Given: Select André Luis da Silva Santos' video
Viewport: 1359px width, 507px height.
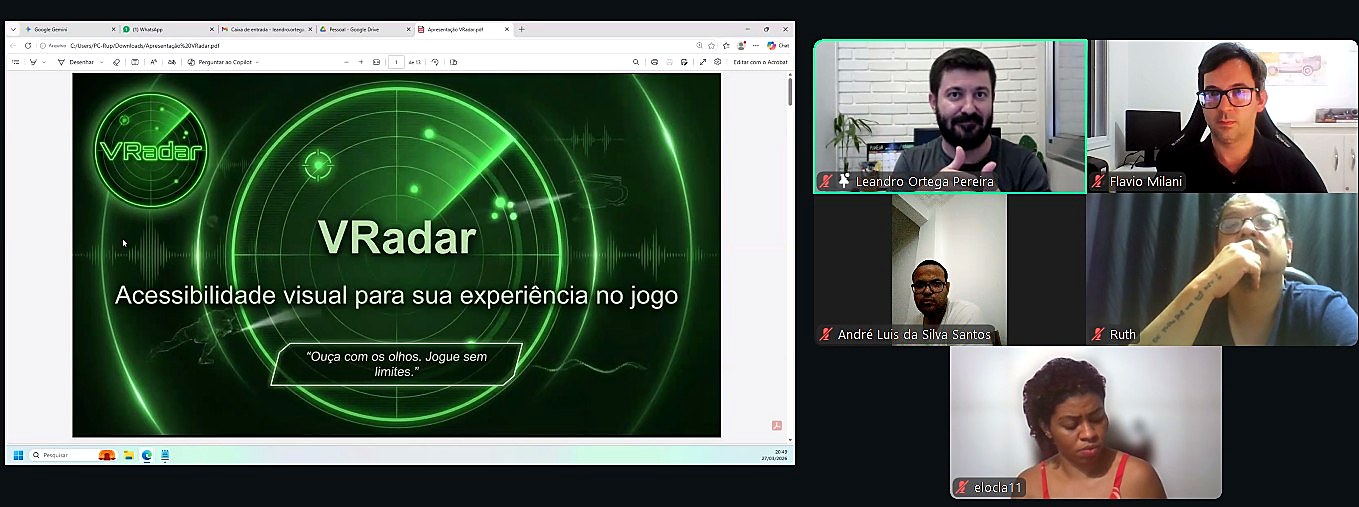Looking at the screenshot, I should click(x=949, y=270).
